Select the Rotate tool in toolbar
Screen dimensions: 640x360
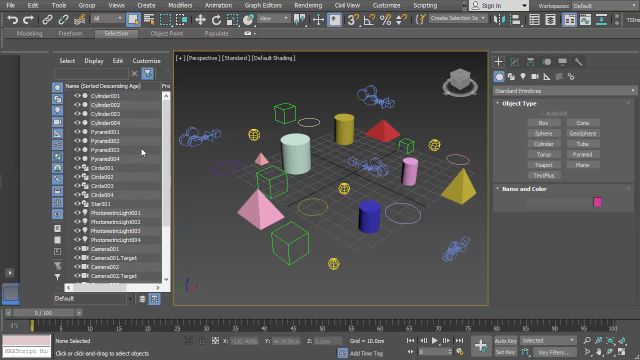tap(216, 20)
